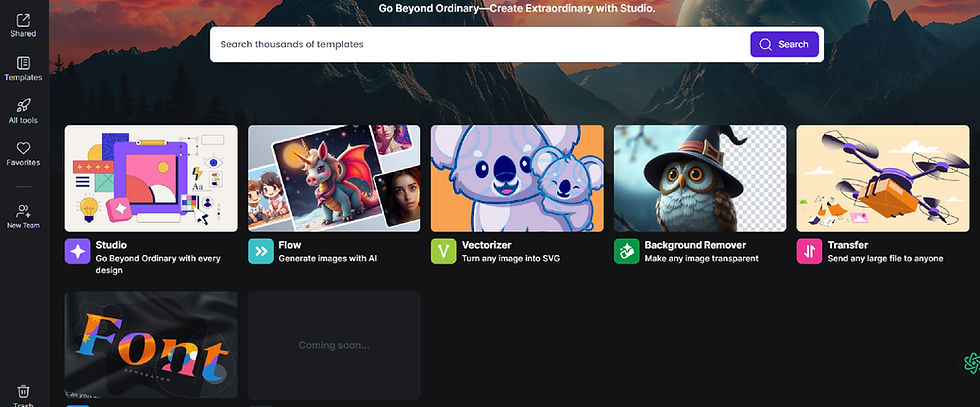Click the Transfer title text
980x407 pixels.
pos(848,245)
